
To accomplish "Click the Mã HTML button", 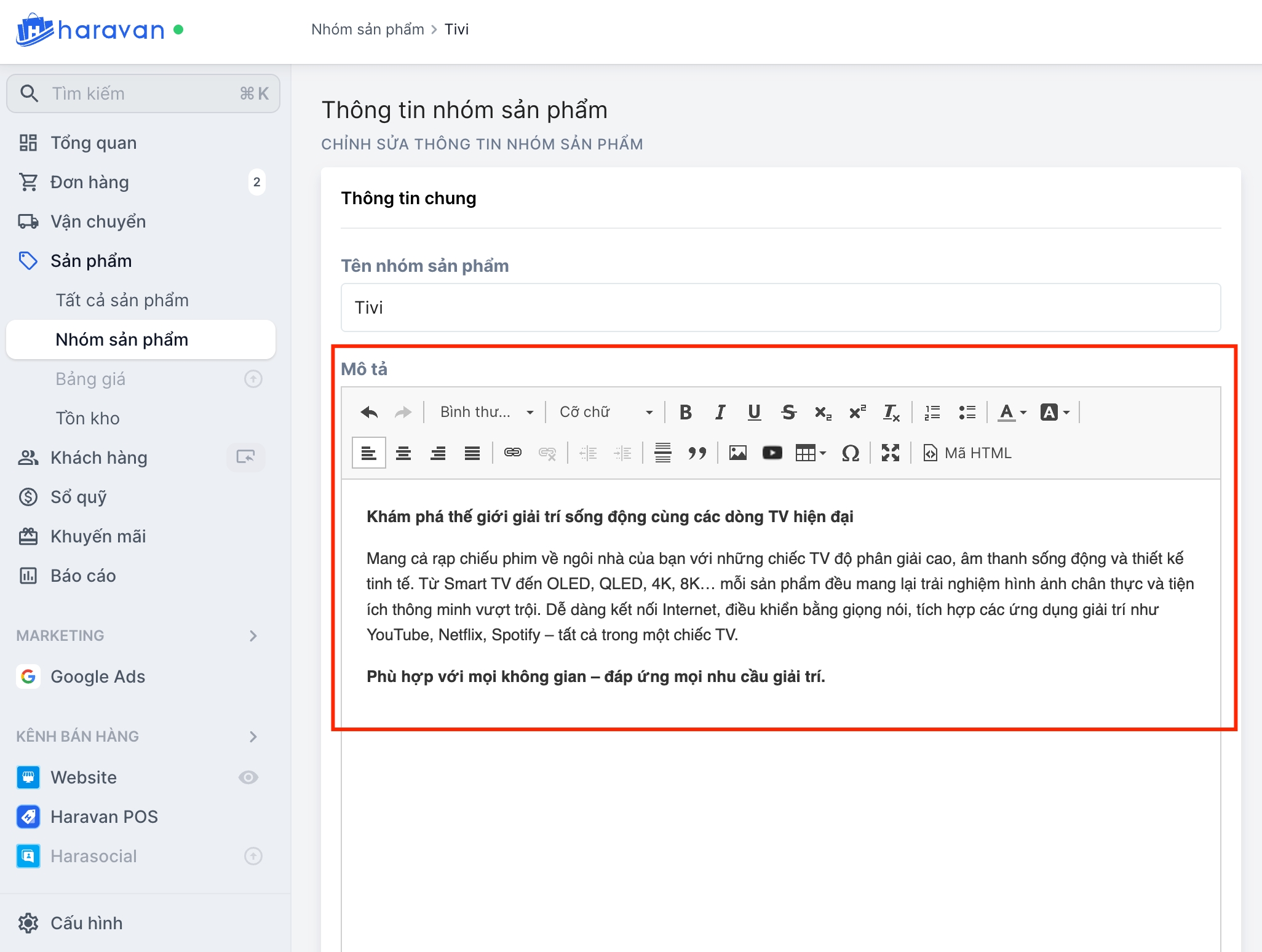I will click(x=967, y=453).
